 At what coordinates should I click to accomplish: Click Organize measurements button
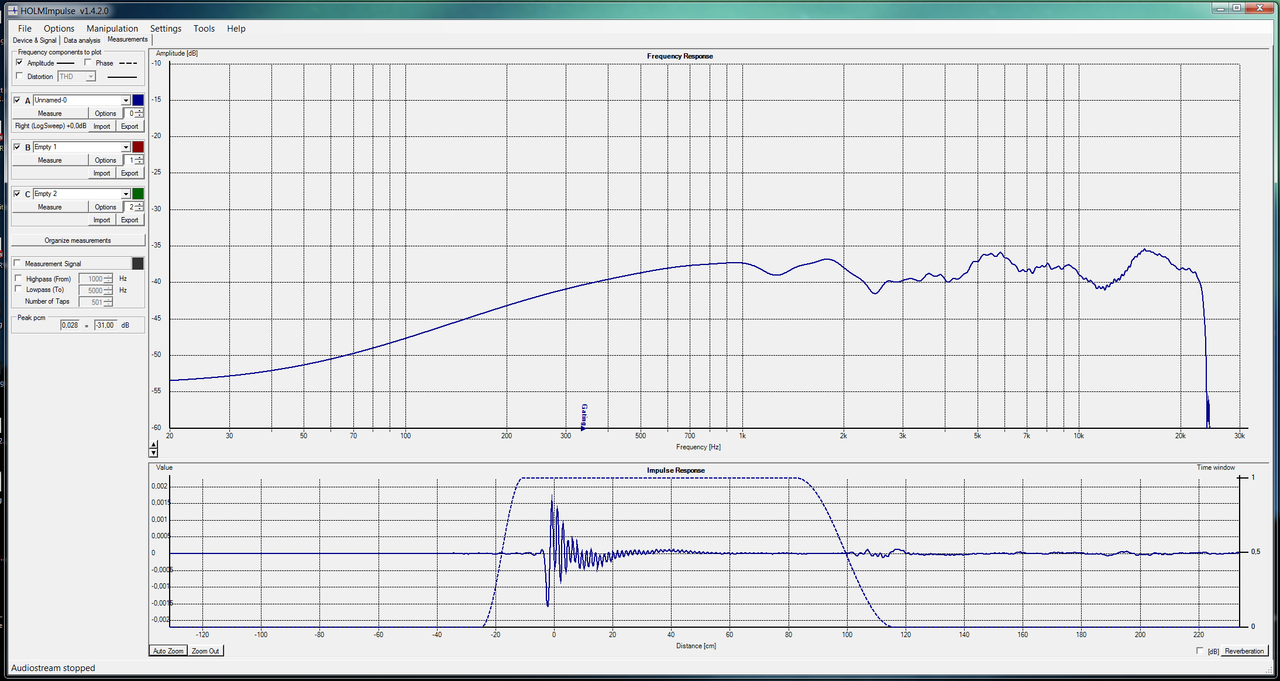[x=78, y=241]
